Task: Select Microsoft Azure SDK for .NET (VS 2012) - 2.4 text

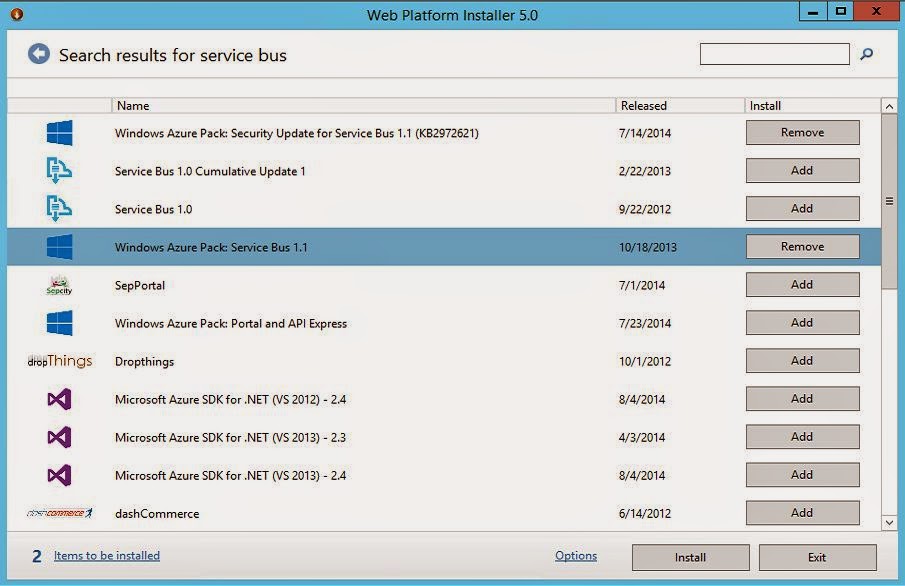Action: pos(230,400)
